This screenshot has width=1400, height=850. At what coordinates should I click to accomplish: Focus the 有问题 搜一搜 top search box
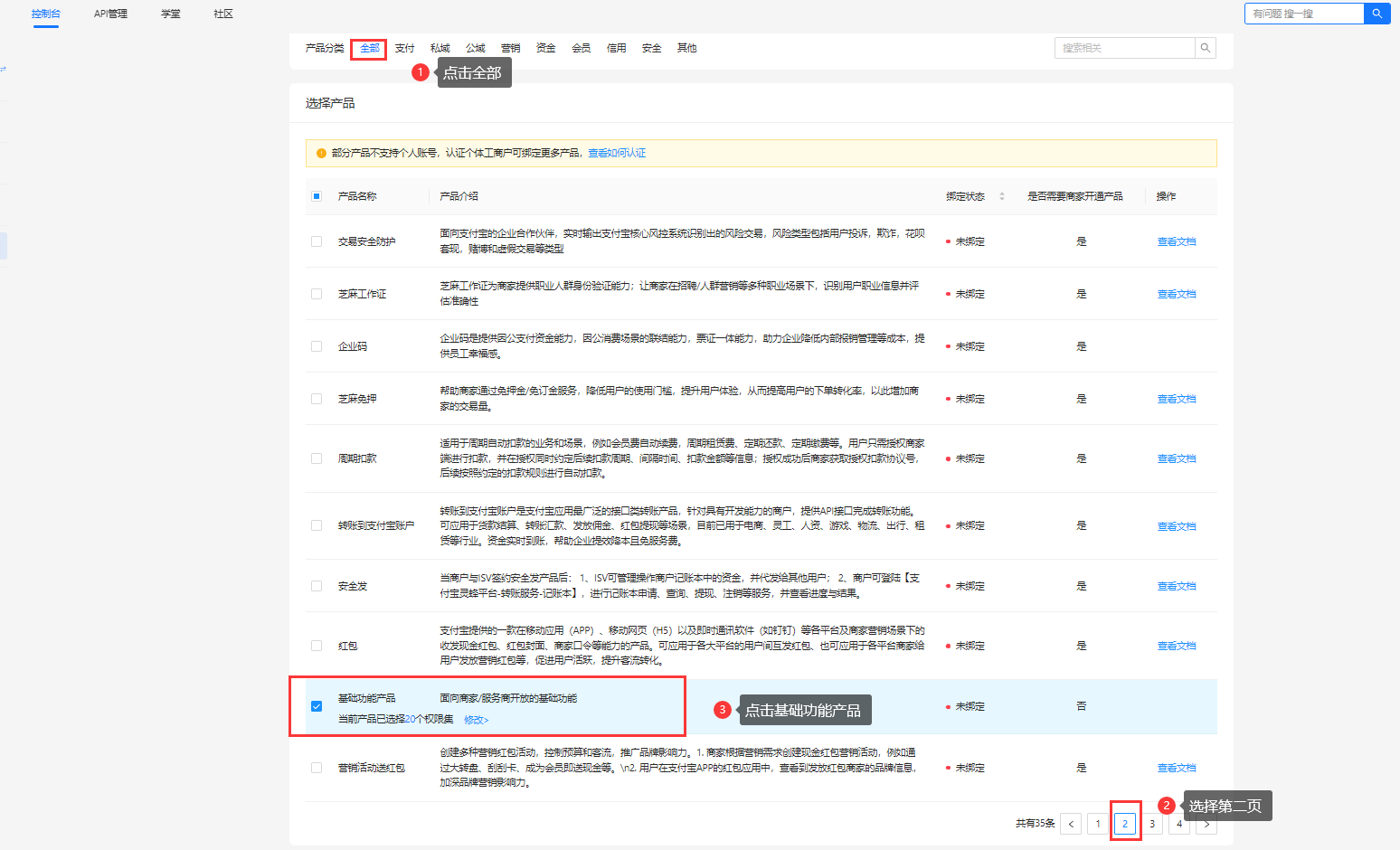pos(1303,14)
